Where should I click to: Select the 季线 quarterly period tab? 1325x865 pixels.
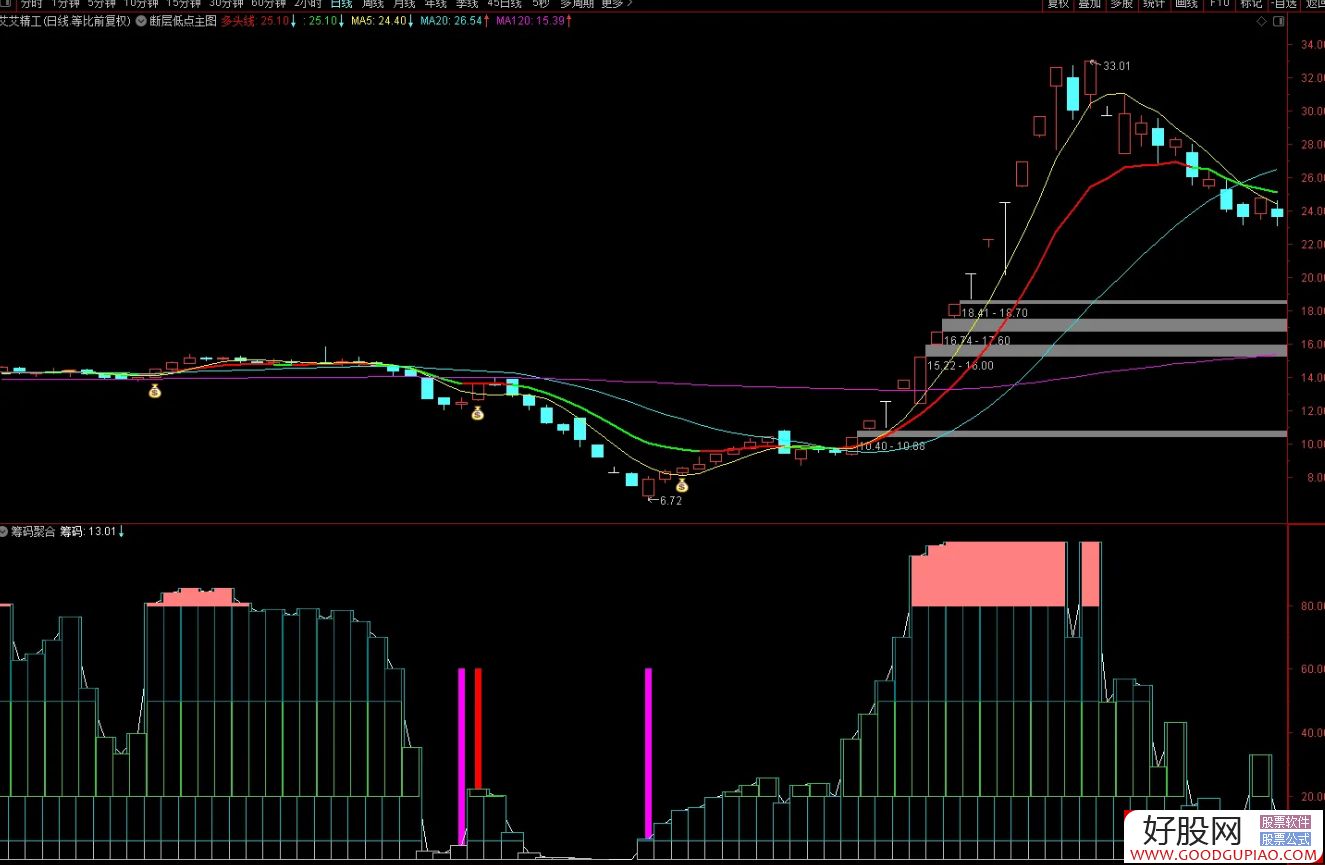pyautogui.click(x=467, y=4)
